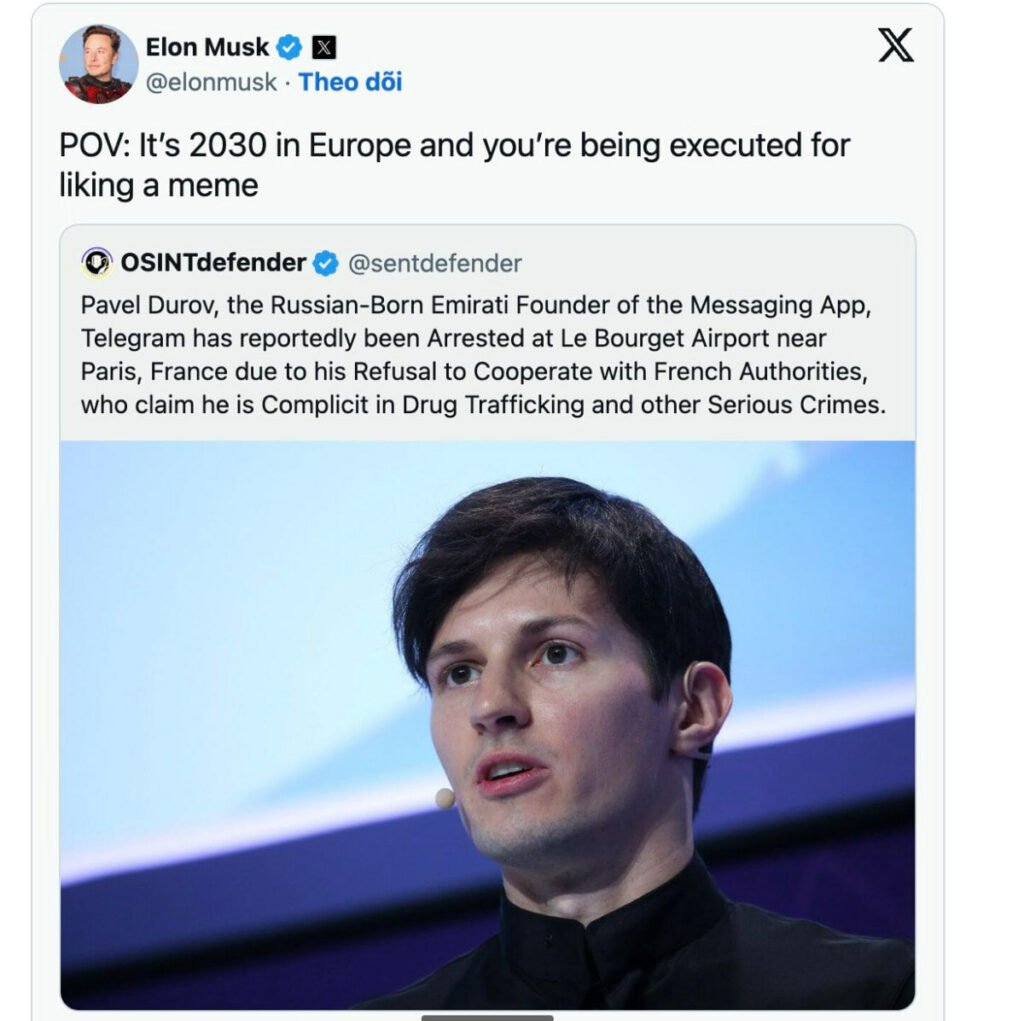Open Elon Musk's profile avatar

(98, 64)
